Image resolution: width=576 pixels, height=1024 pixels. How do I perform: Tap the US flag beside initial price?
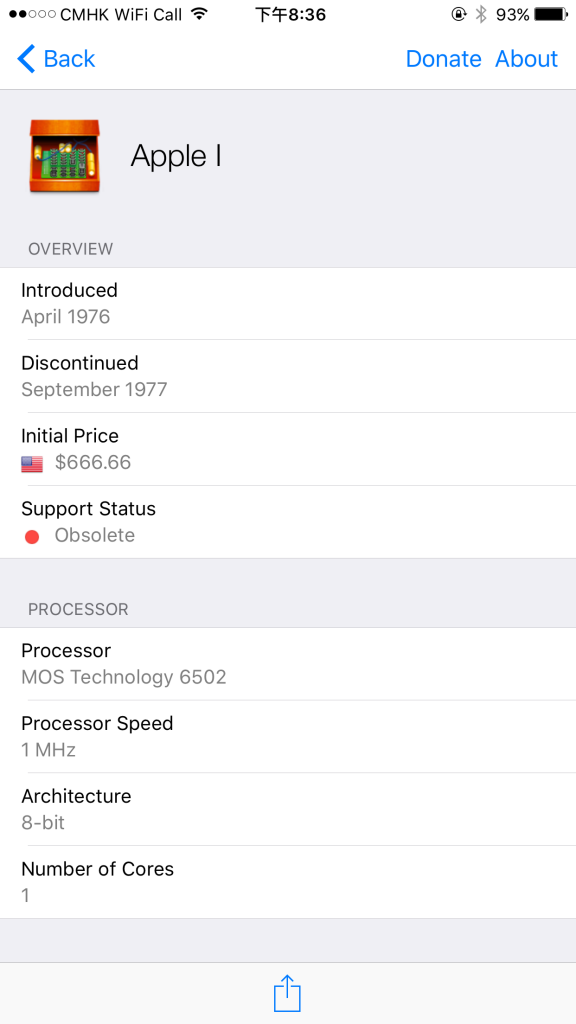[32, 464]
